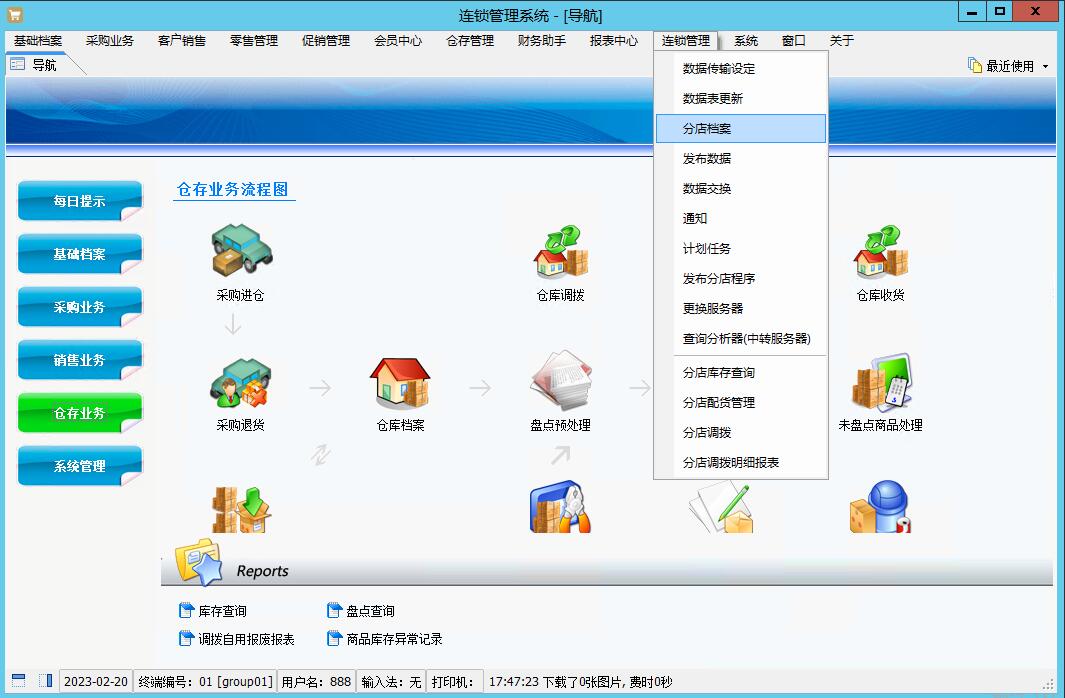Open the 采购业务 menu
This screenshot has width=1065, height=698.
tap(110, 41)
